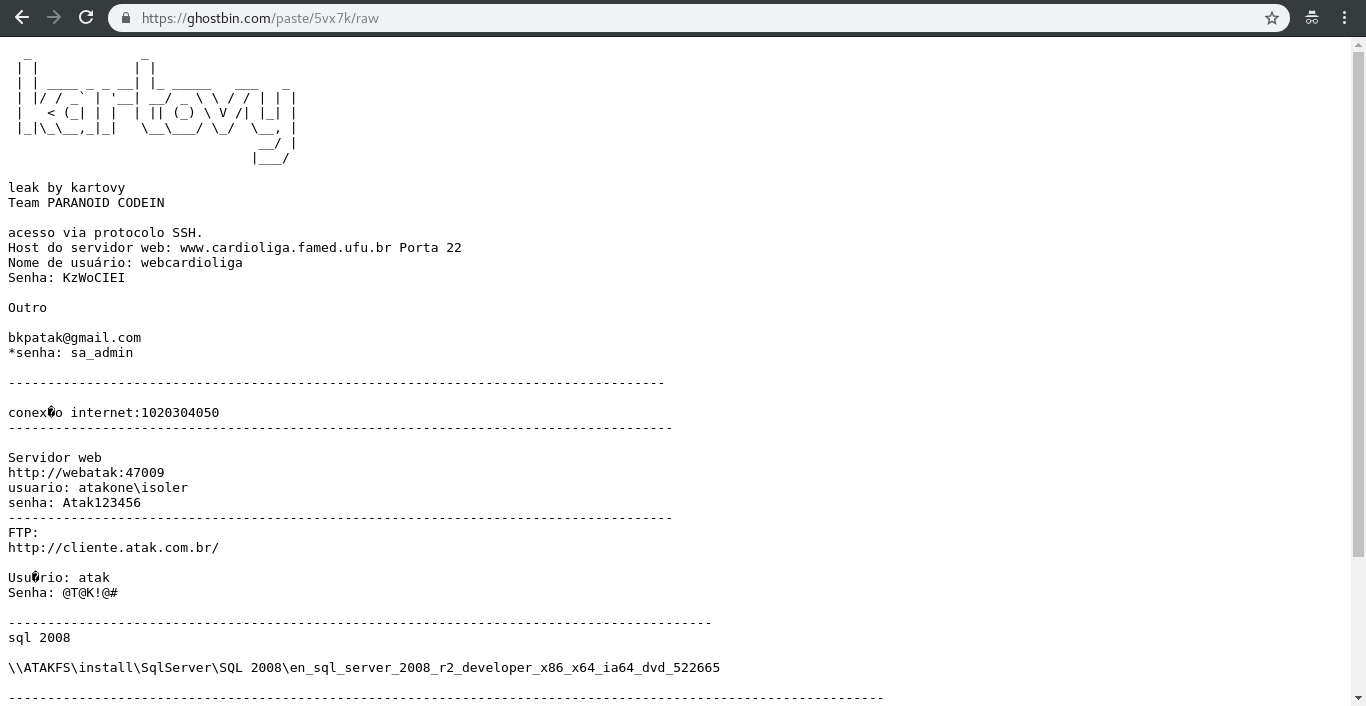1366x706 pixels.
Task: Click the 'Servidor web' heading text
Action: pyautogui.click(x=55, y=457)
